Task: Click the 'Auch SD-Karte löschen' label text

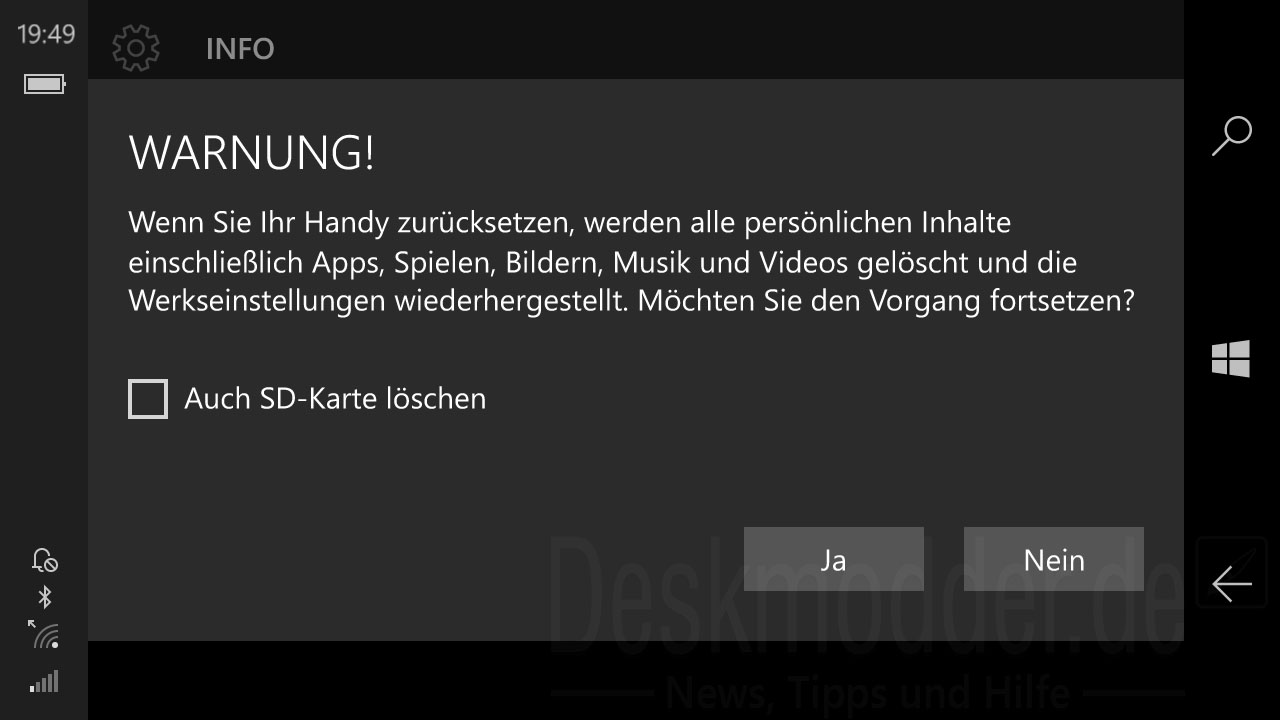Action: coord(335,399)
